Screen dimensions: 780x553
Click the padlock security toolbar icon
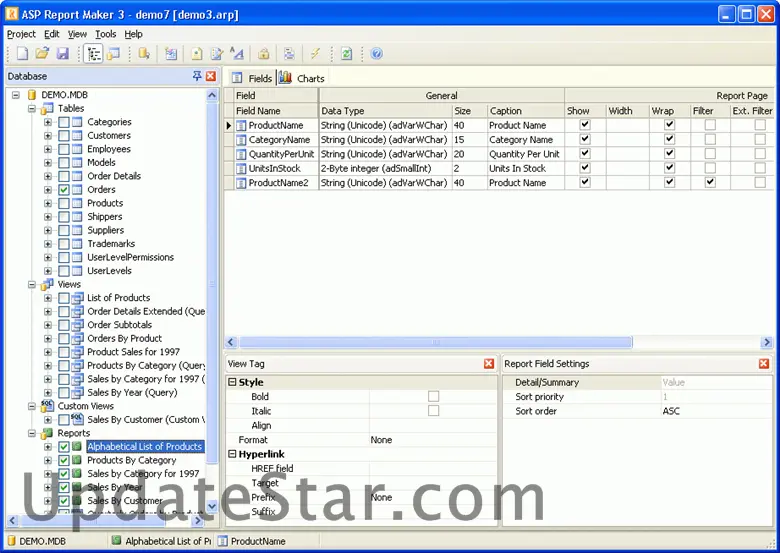264,53
